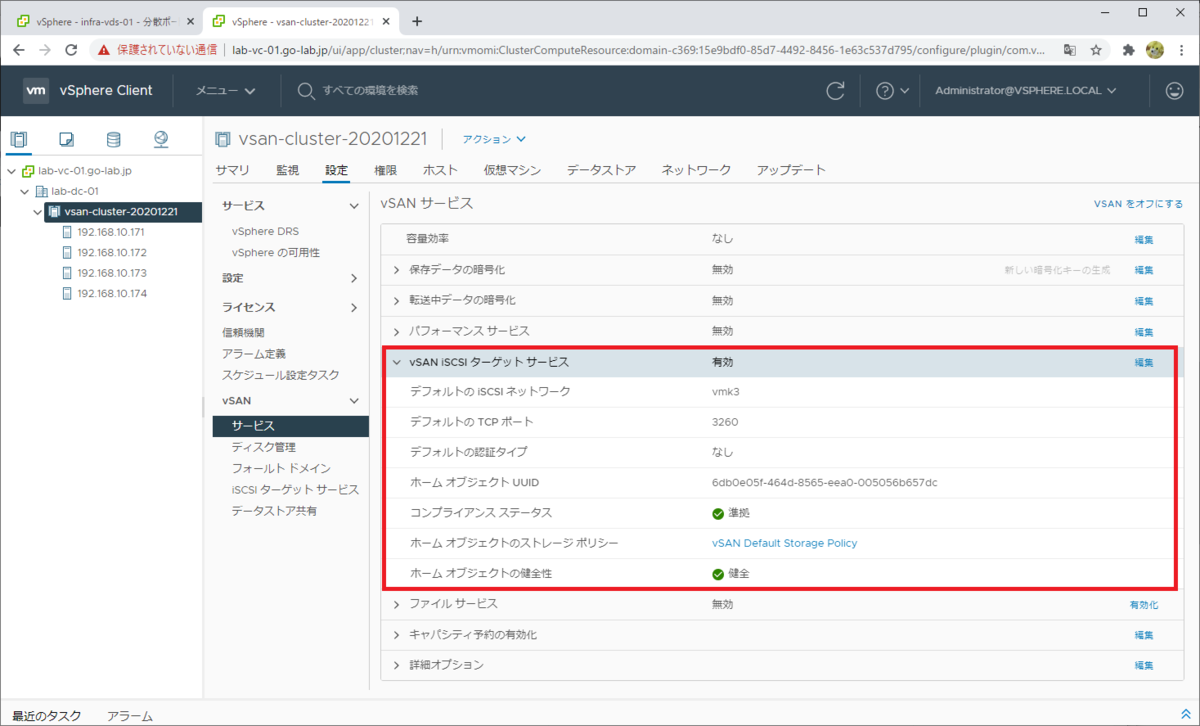Open the Networking inventory icon

[161, 139]
